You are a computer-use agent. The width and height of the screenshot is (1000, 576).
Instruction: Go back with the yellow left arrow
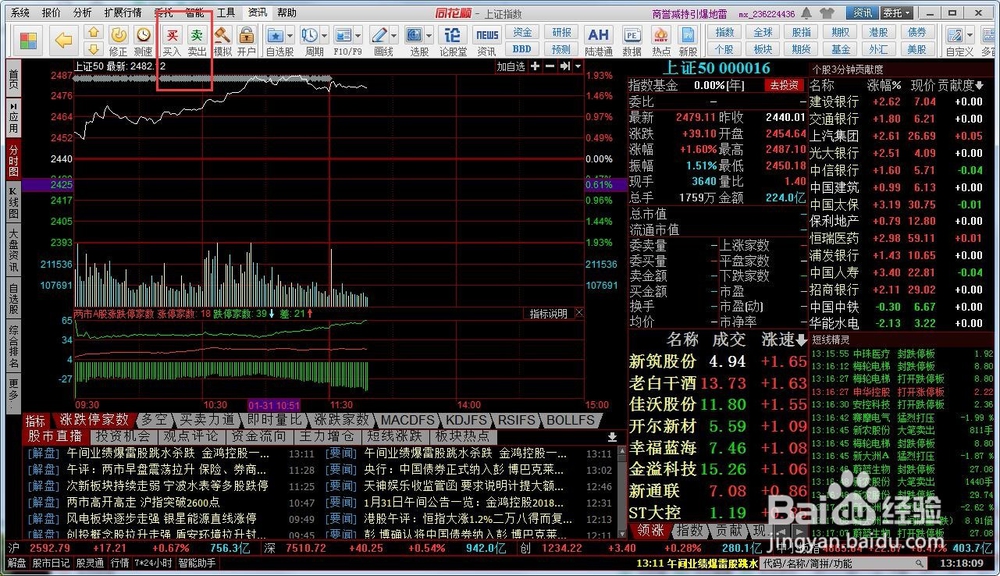tap(63, 41)
